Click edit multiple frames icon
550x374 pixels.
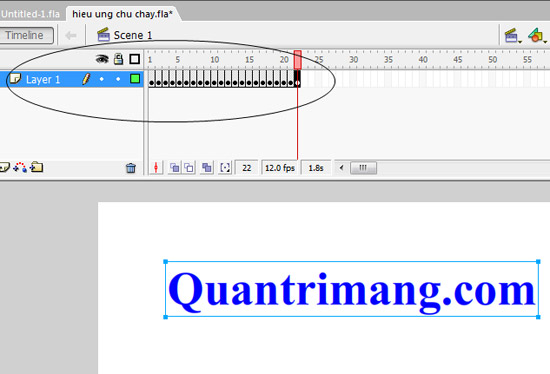pyautogui.click(x=207, y=168)
